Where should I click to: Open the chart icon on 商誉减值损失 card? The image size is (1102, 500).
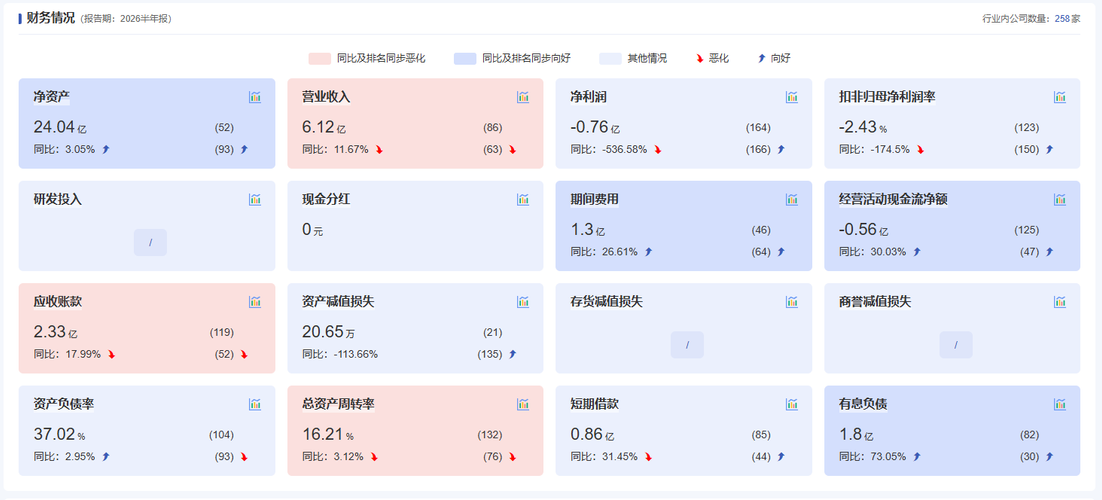(x=1060, y=302)
